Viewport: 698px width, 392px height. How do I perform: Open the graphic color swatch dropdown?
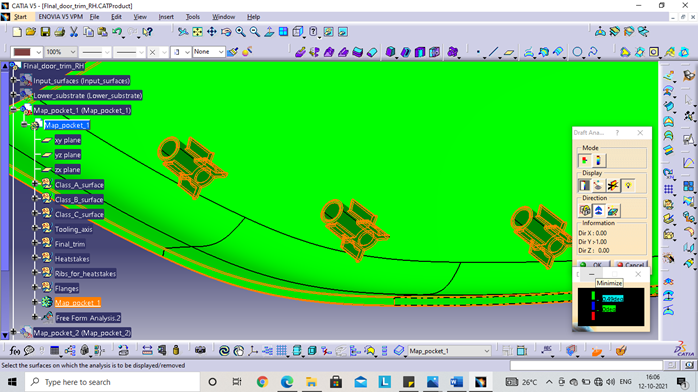point(27,52)
